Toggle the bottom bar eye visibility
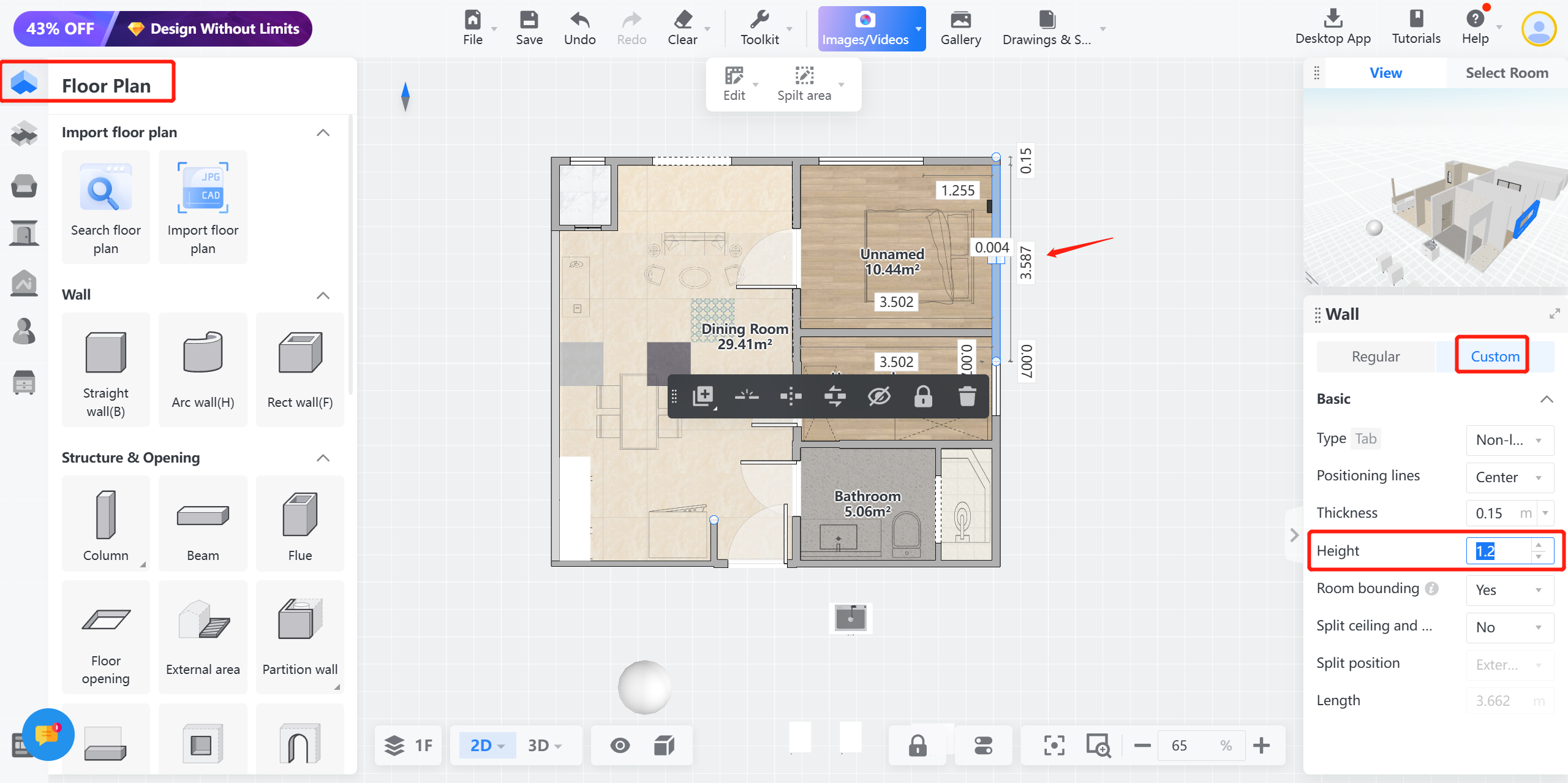1568x783 pixels. click(x=620, y=745)
